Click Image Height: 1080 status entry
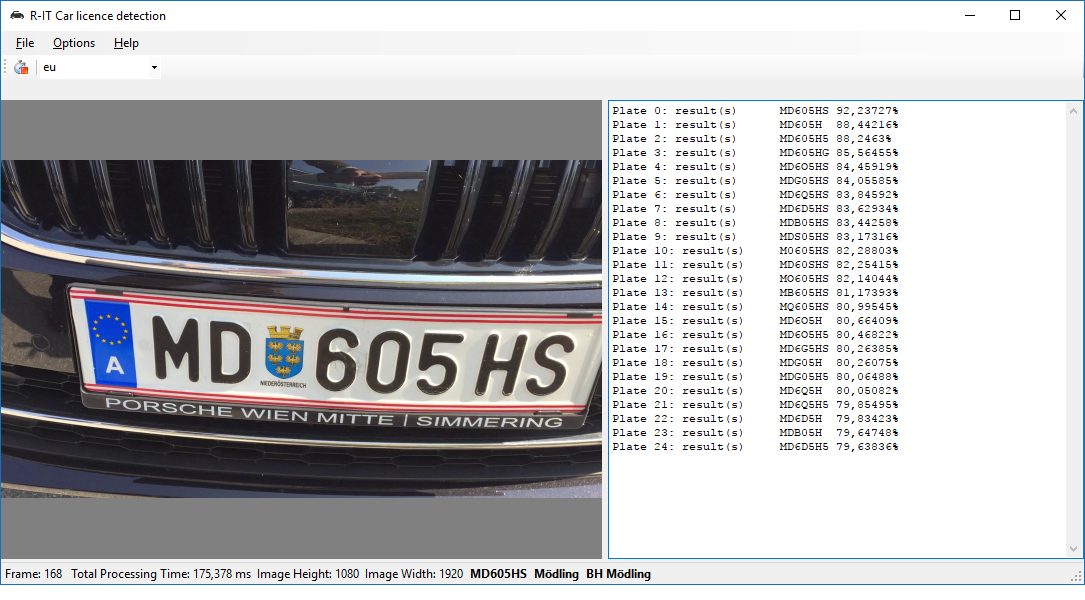 tap(308, 574)
